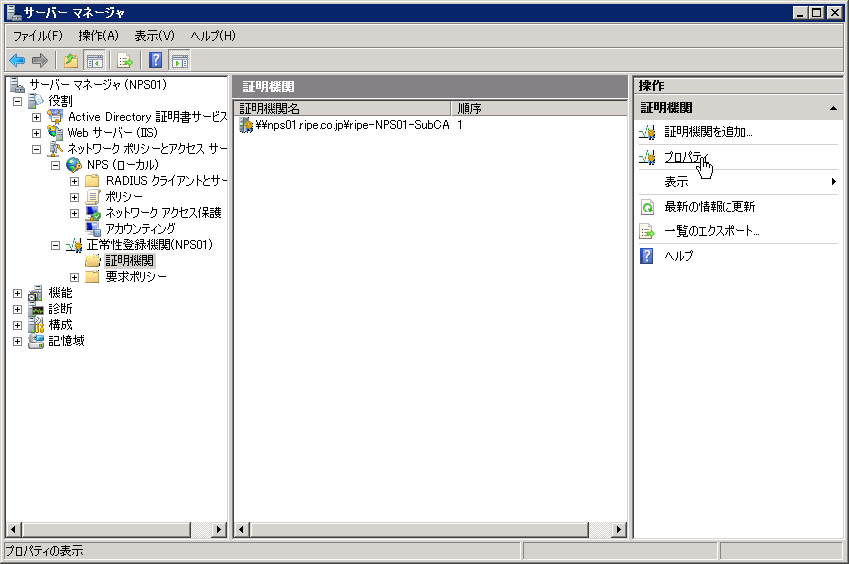Open help via blue question toolbar icon
This screenshot has width=849, height=564.
(155, 60)
